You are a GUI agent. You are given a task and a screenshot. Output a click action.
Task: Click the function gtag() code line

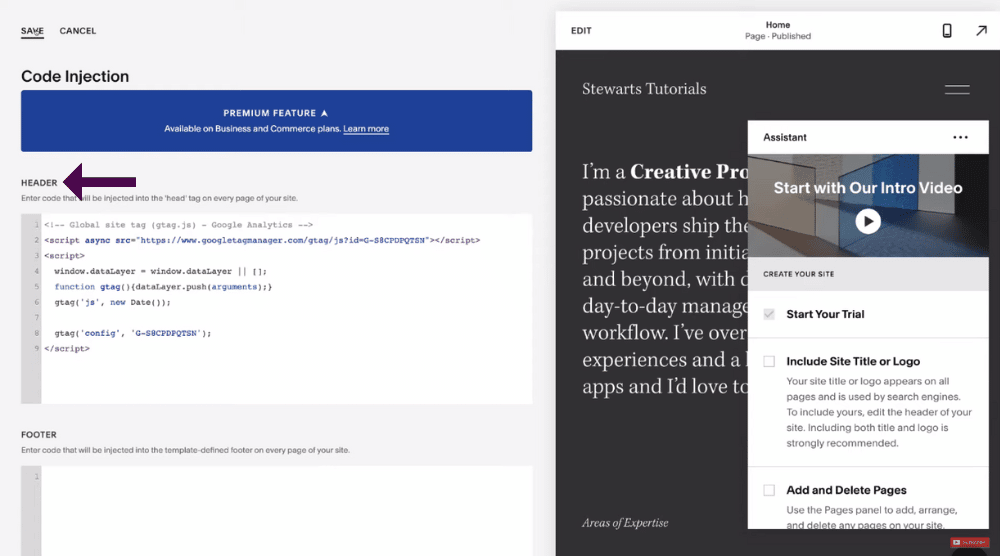[163, 287]
